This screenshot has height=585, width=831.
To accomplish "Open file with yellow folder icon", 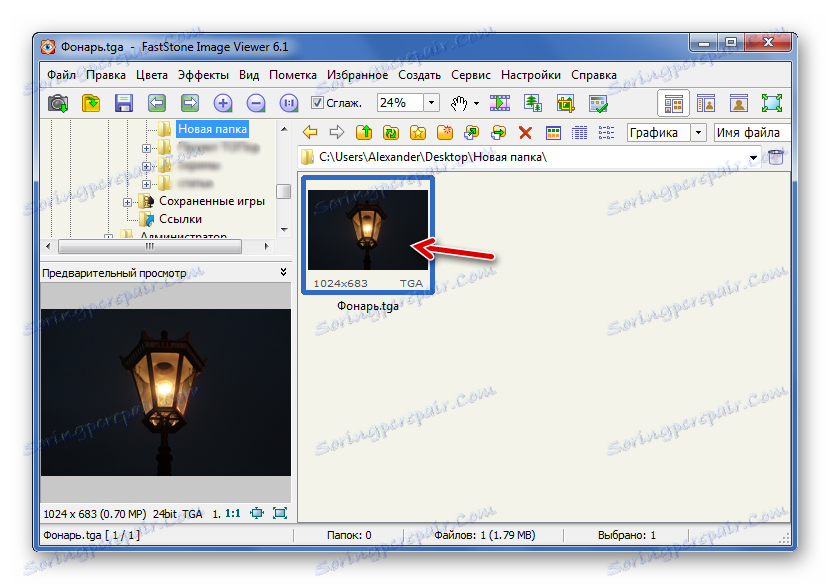I will click(x=91, y=103).
